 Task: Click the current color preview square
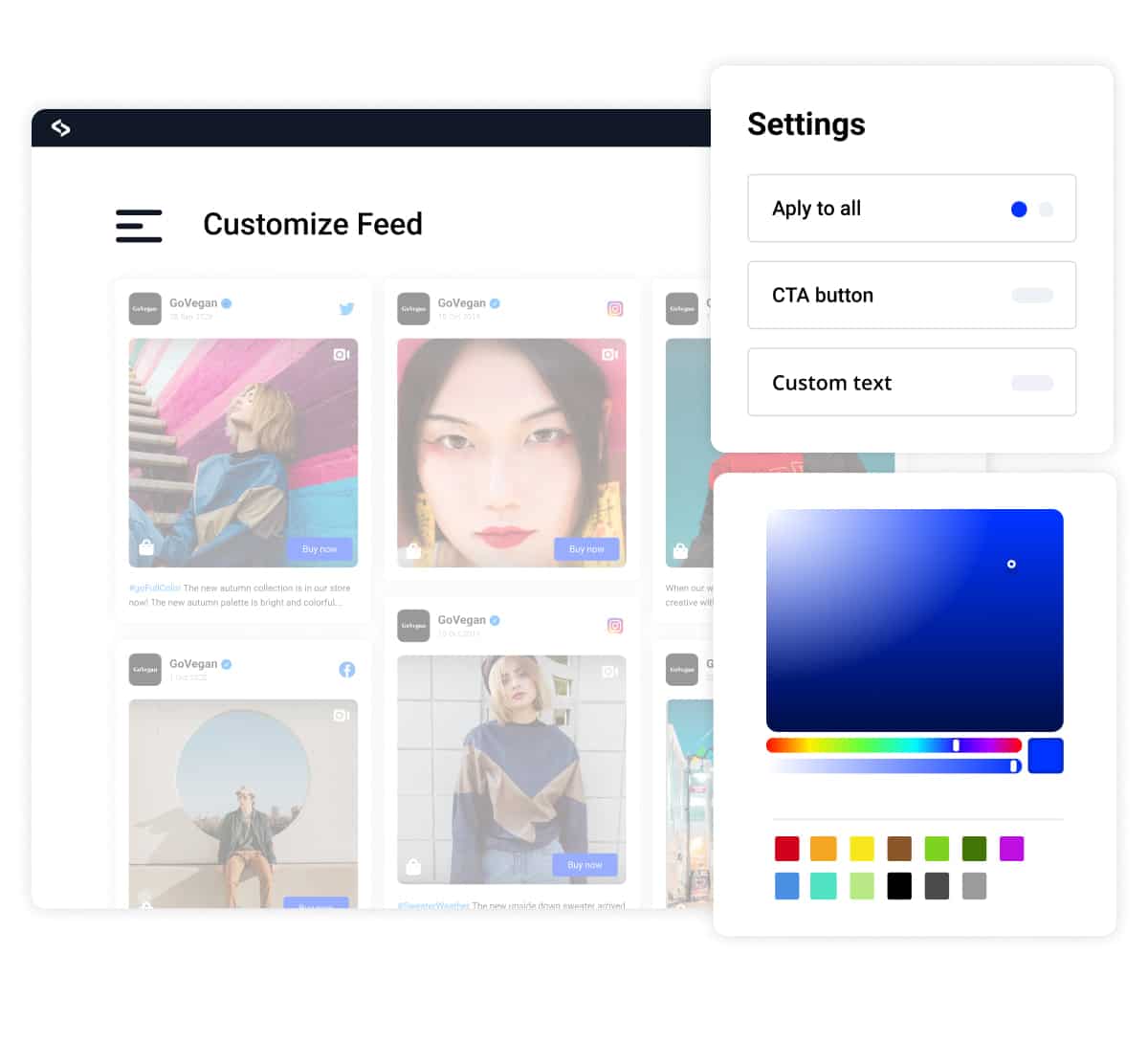point(1046,756)
